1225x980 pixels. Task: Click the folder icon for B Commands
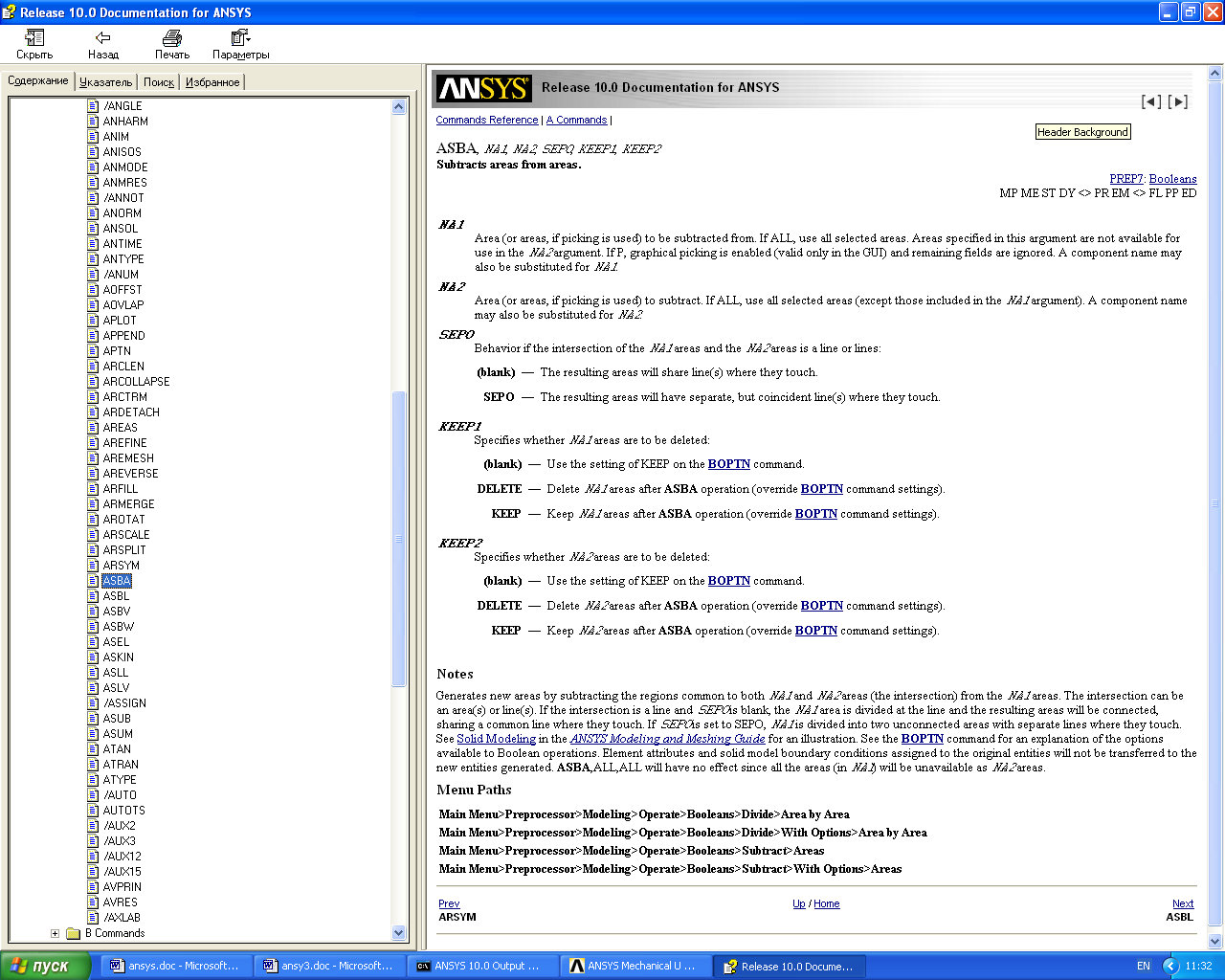73,933
